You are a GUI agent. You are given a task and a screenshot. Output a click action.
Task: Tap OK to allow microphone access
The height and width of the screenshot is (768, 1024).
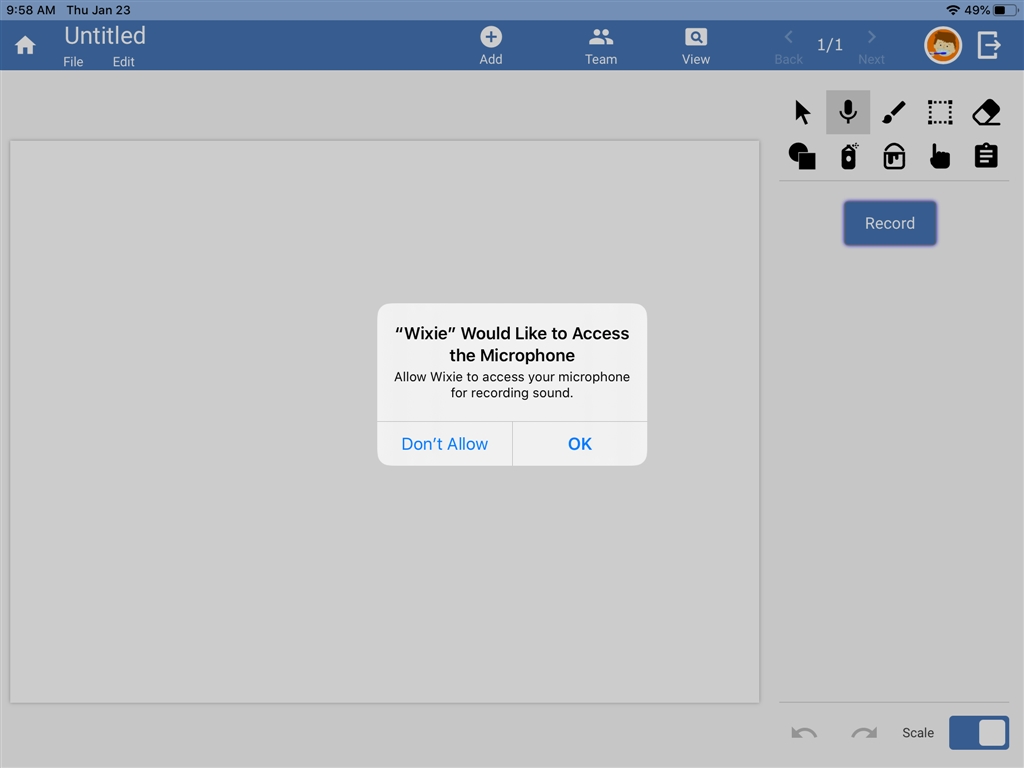click(580, 444)
